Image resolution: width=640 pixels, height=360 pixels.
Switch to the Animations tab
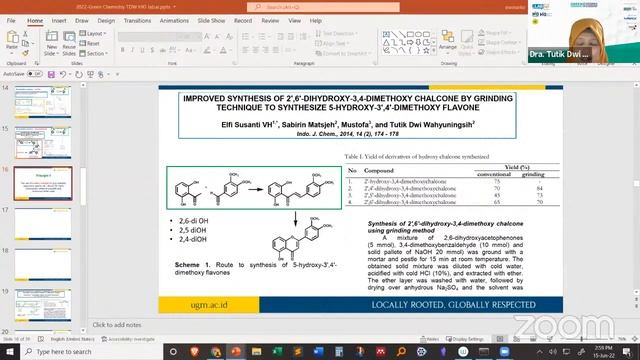[174, 20]
